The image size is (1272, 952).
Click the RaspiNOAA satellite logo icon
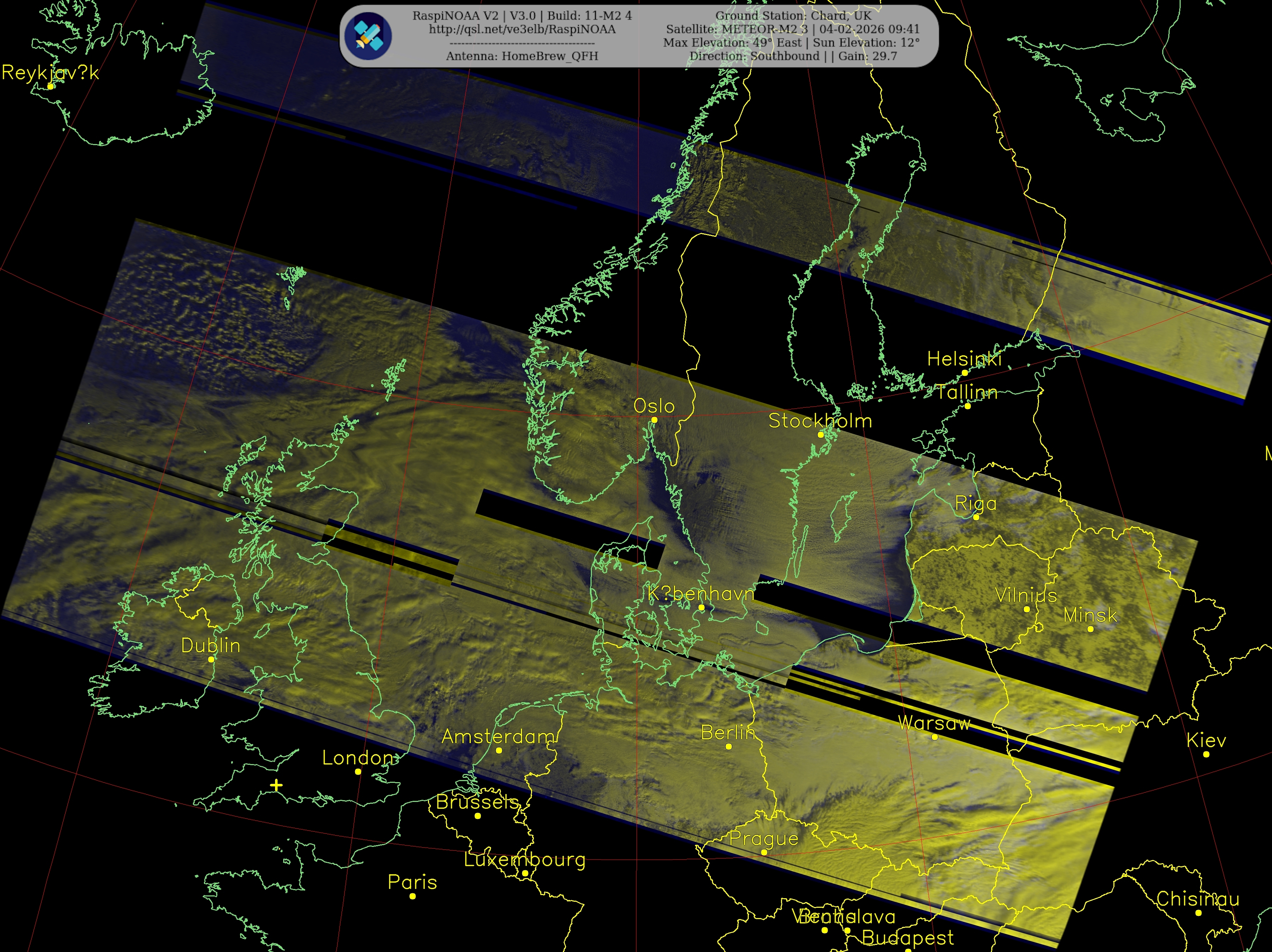(368, 36)
